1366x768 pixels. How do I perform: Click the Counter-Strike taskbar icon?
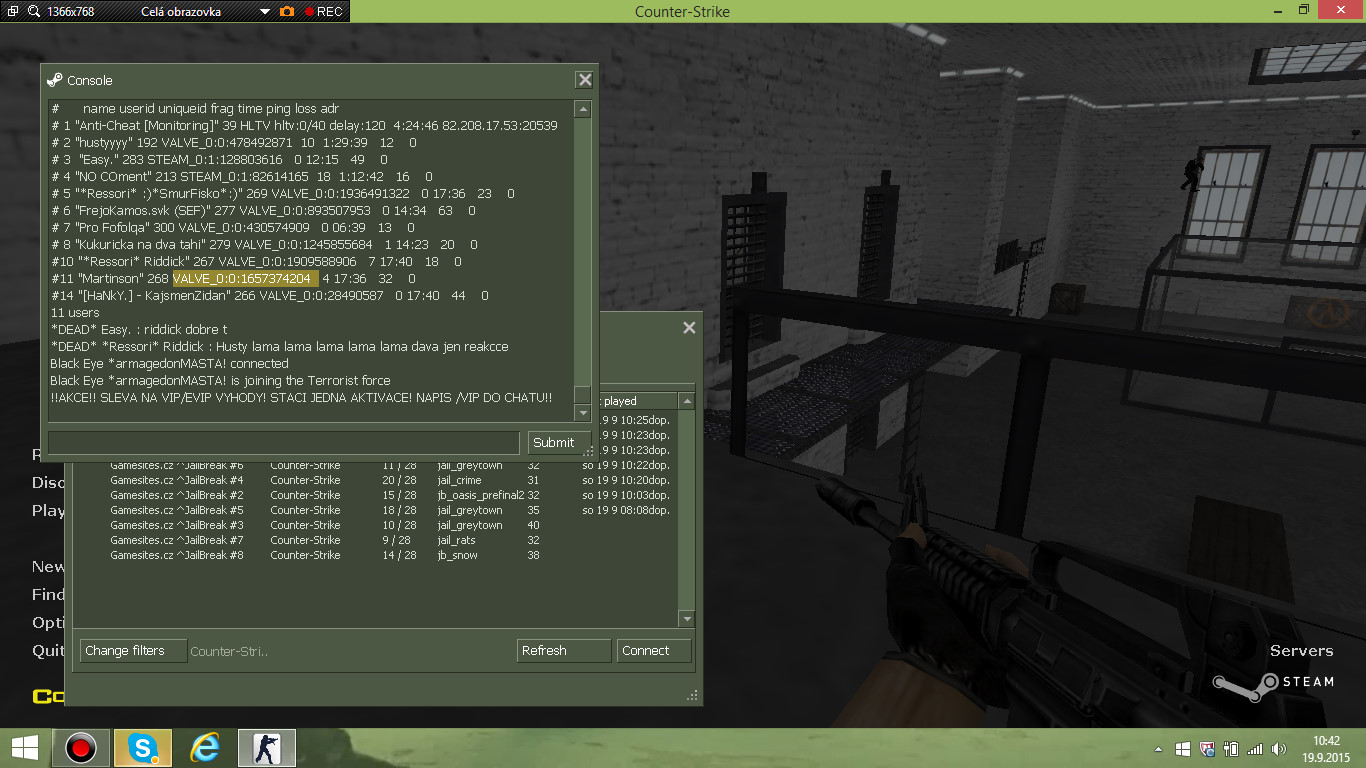tap(266, 747)
